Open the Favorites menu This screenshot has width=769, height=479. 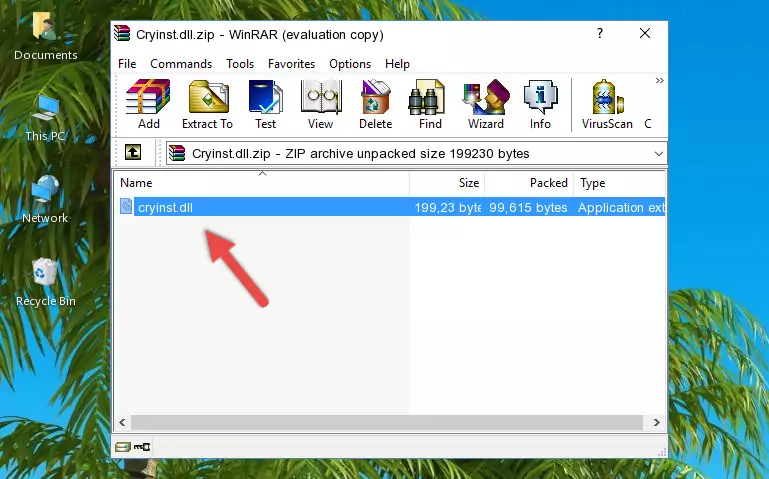click(x=291, y=64)
